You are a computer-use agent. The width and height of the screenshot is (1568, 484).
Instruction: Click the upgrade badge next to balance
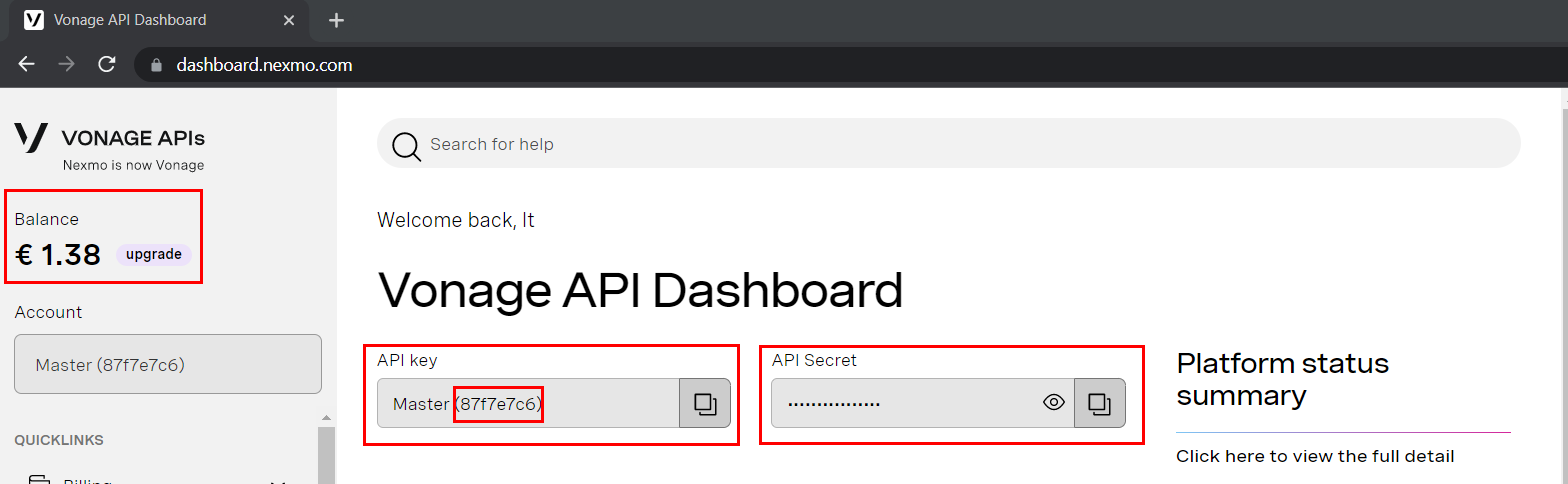pos(153,254)
